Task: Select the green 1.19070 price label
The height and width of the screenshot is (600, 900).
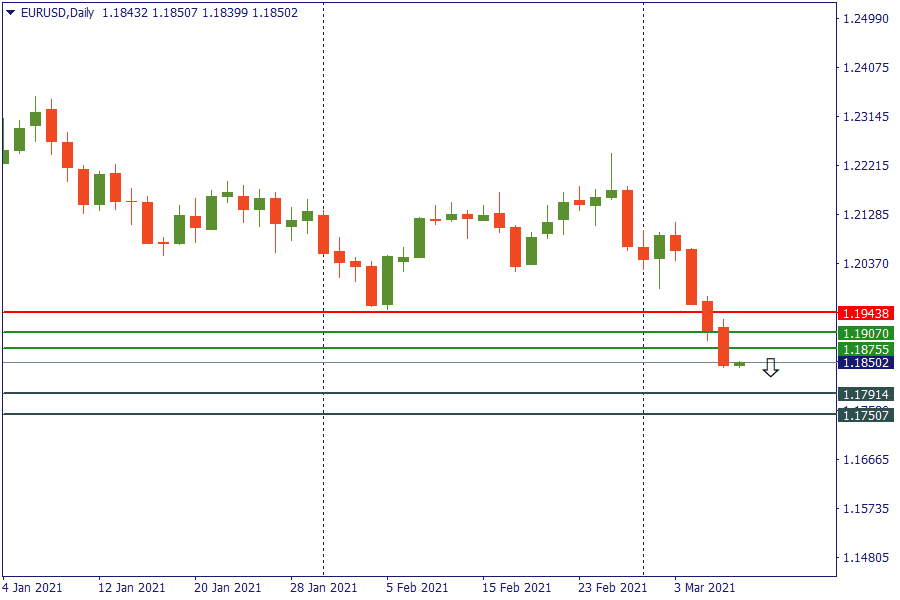Action: (866, 334)
